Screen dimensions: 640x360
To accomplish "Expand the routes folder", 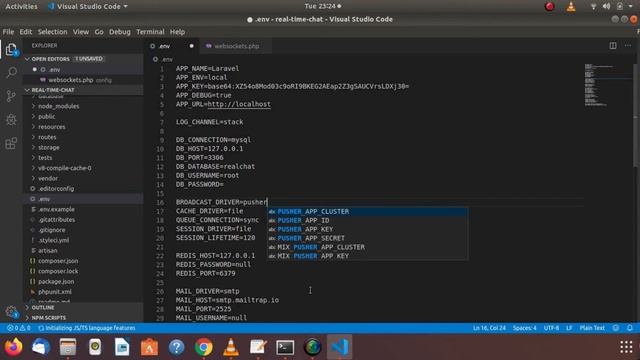I will pyautogui.click(x=47, y=137).
